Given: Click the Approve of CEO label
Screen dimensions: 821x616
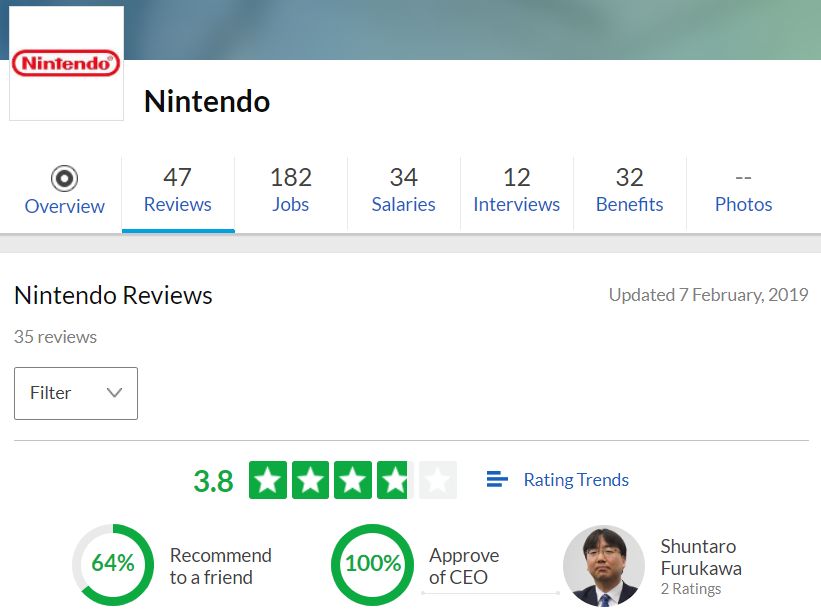Looking at the screenshot, I should tap(464, 566).
